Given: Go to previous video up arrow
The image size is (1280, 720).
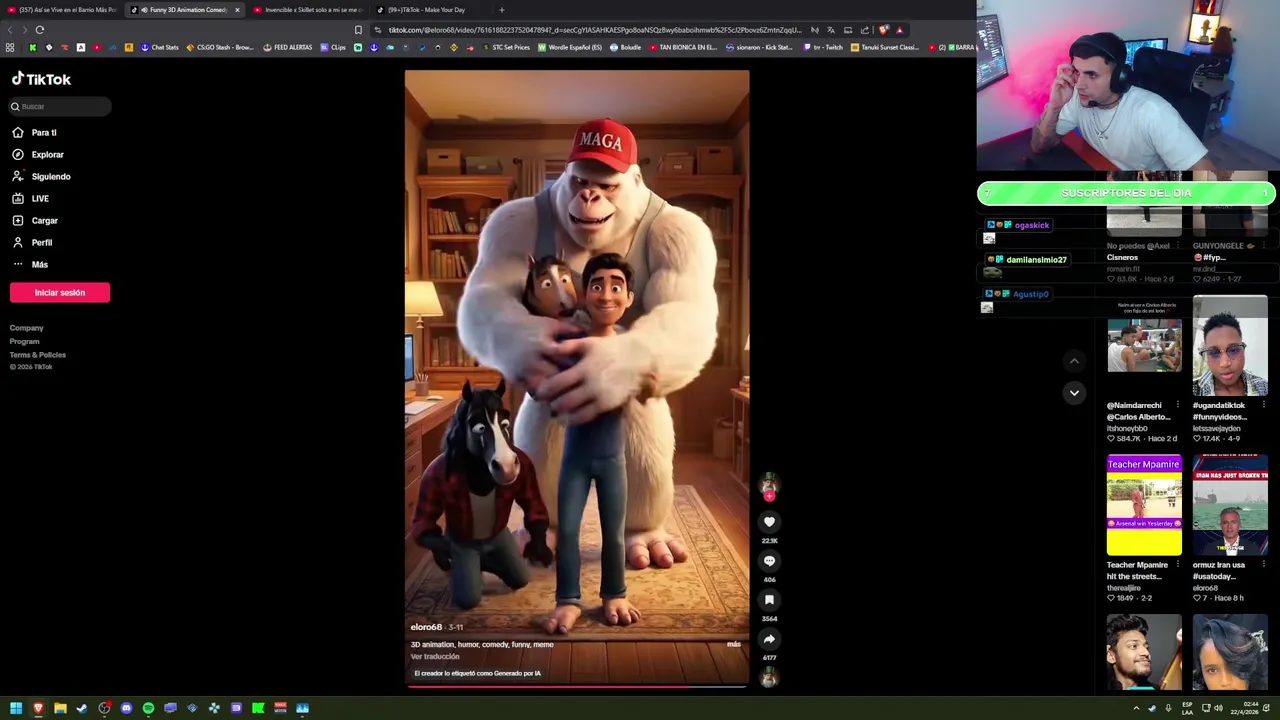Looking at the screenshot, I should click(x=1074, y=361).
